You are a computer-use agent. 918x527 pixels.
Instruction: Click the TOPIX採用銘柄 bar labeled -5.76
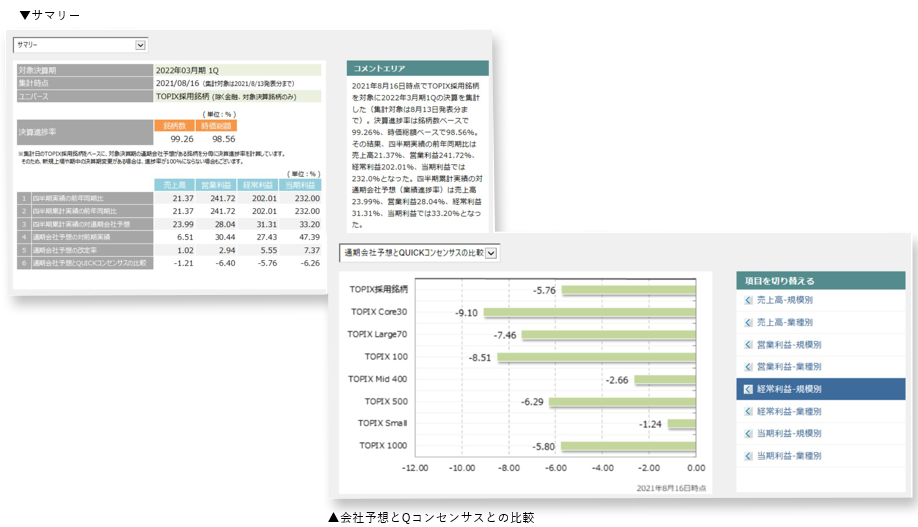628,290
